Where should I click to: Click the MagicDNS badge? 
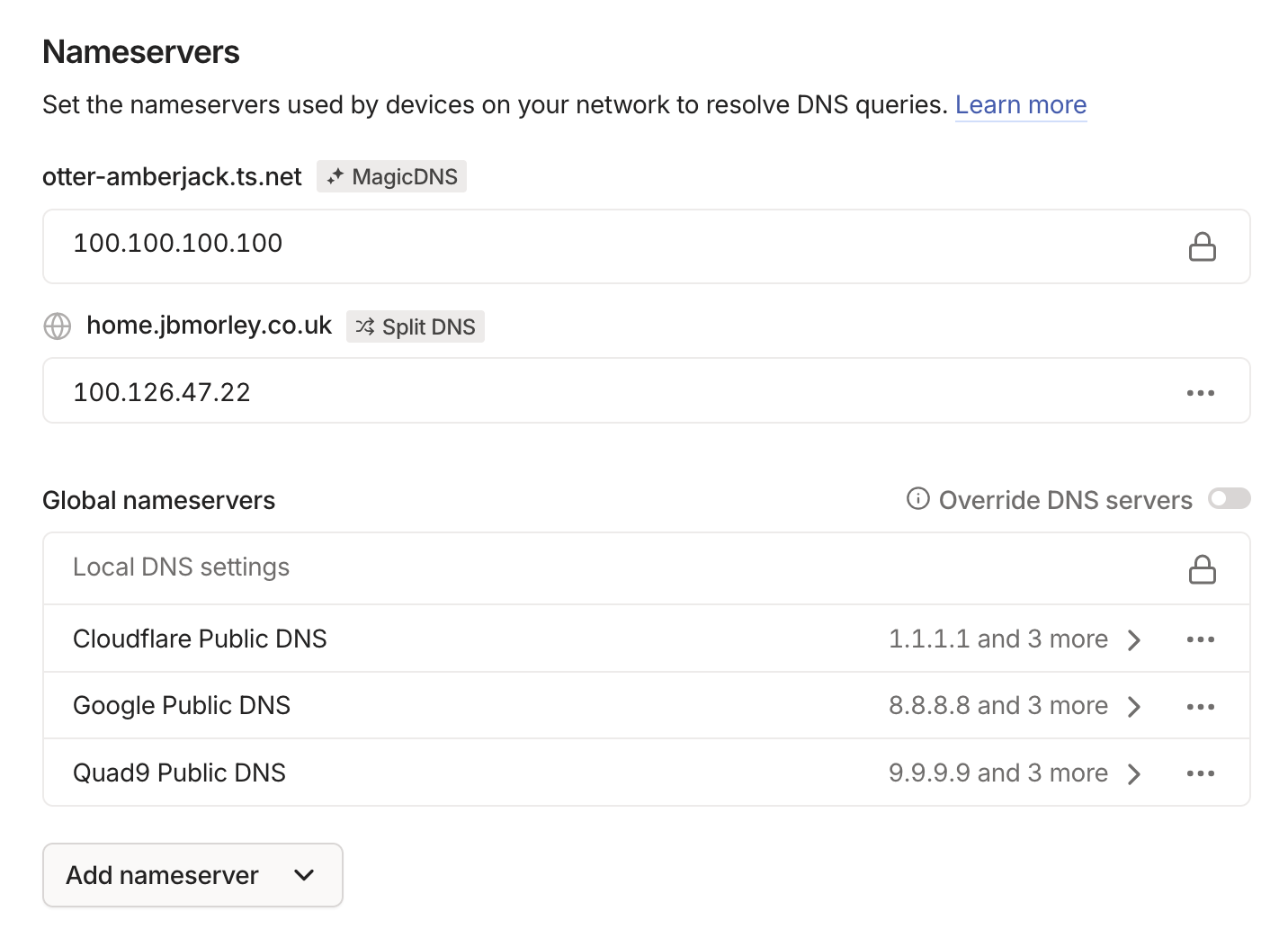391,177
